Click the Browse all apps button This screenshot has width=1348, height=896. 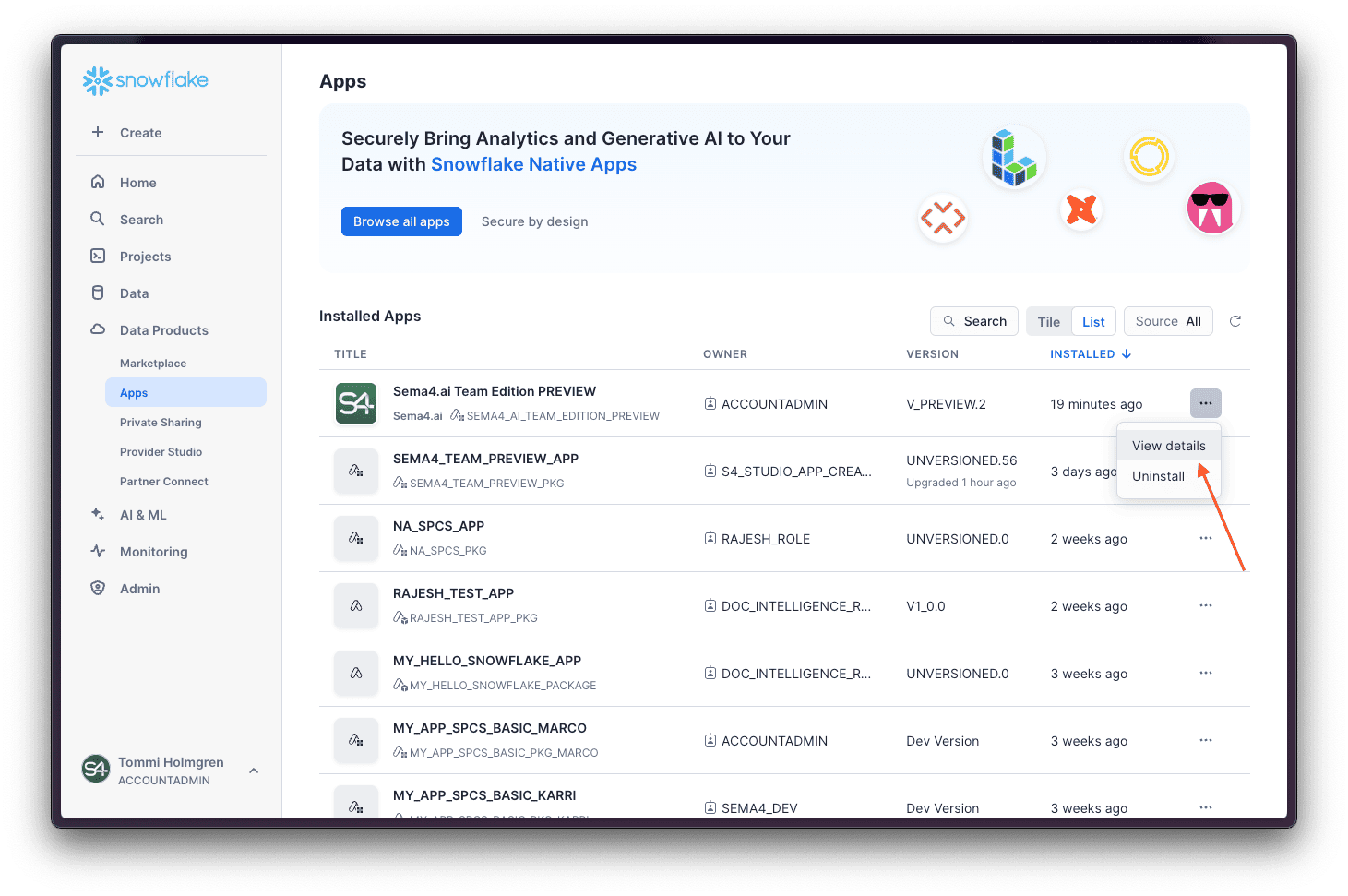[x=401, y=221]
